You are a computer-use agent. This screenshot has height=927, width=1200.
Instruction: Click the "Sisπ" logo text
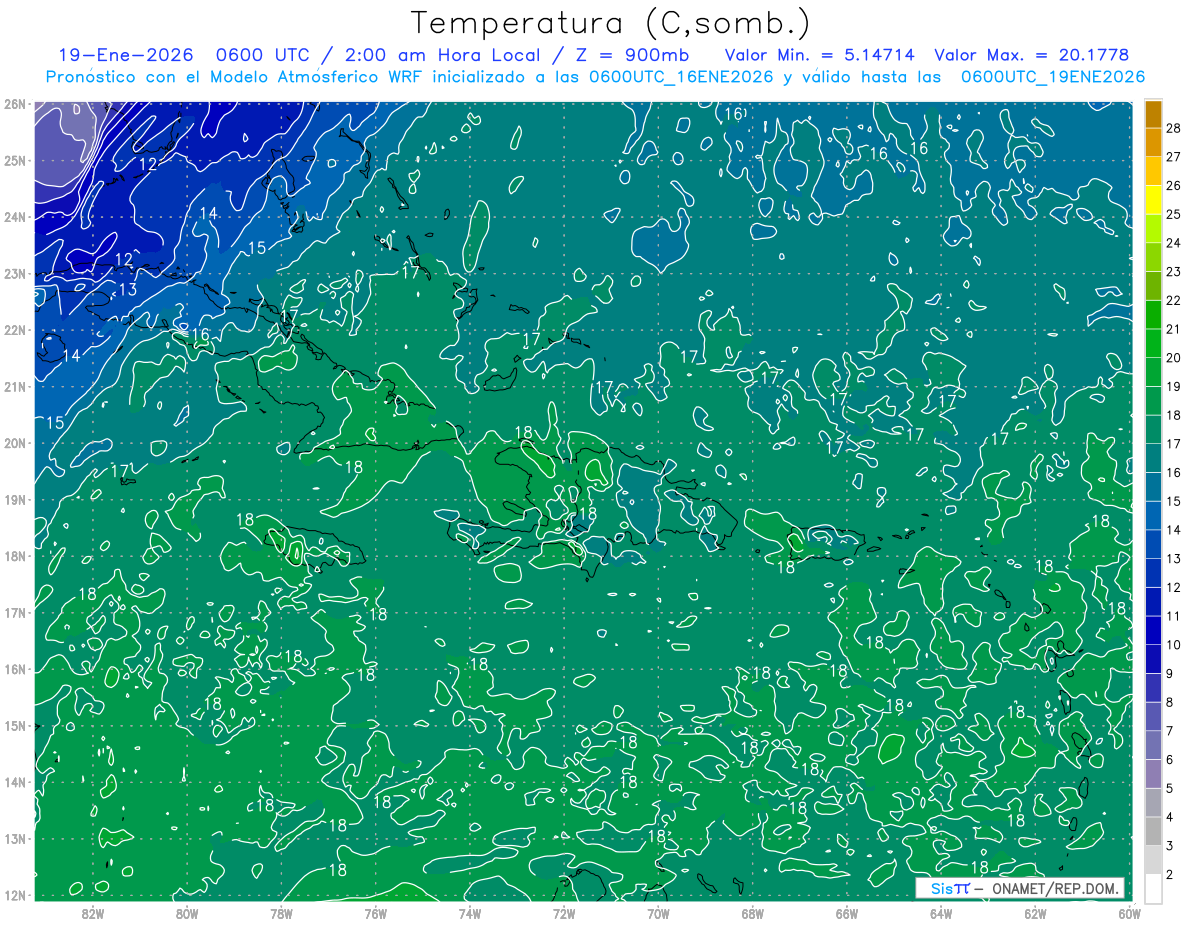point(950,888)
